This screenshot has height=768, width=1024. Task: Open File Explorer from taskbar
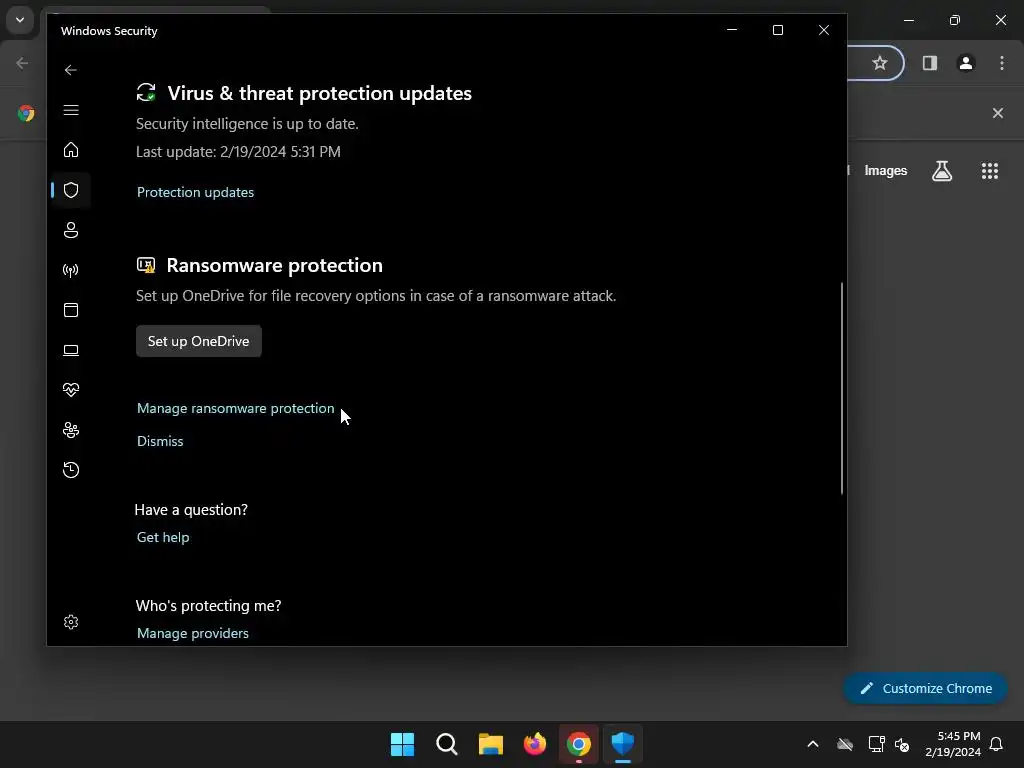point(490,744)
